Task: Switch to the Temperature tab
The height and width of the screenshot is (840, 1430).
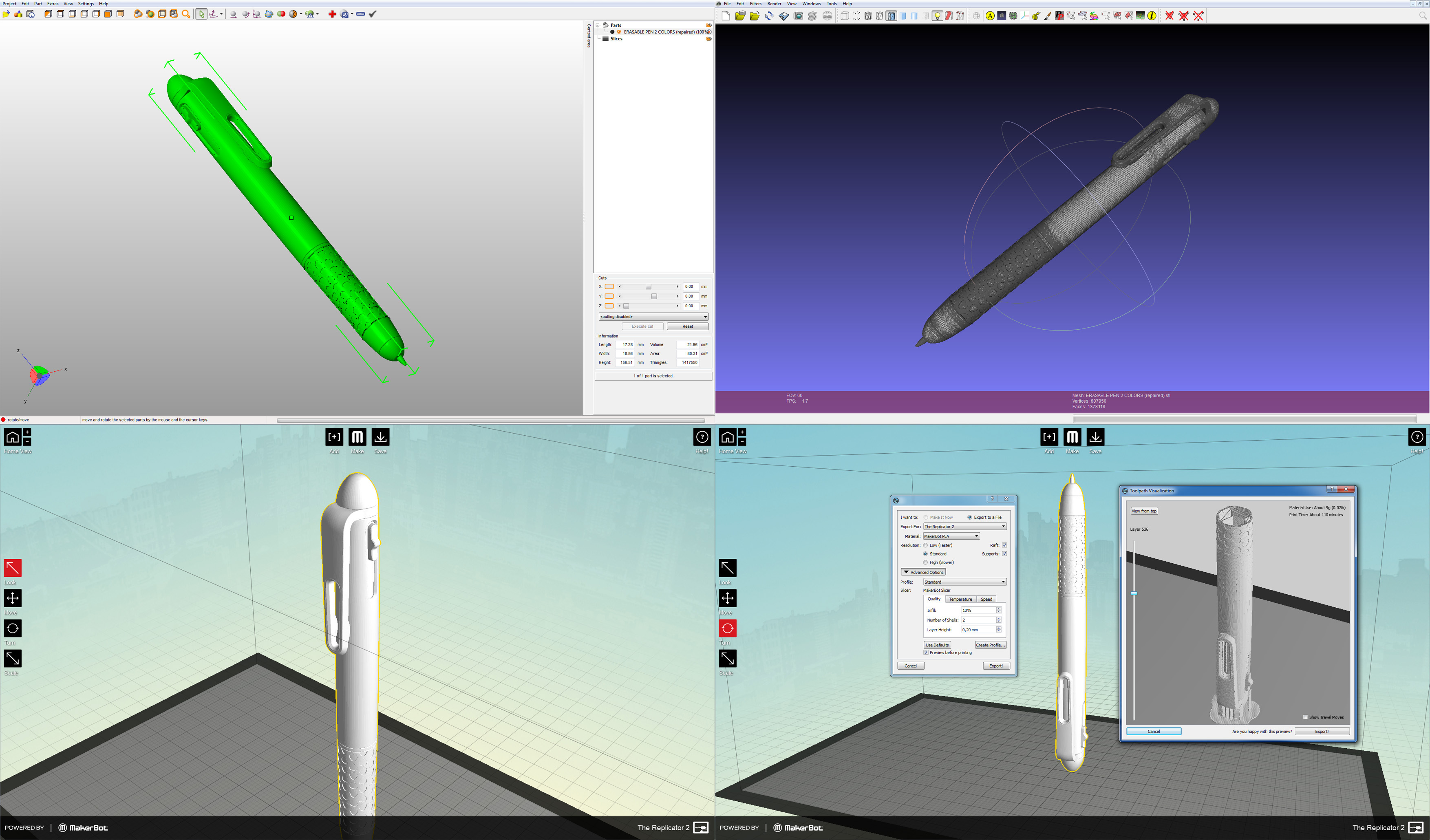Action: 961,599
